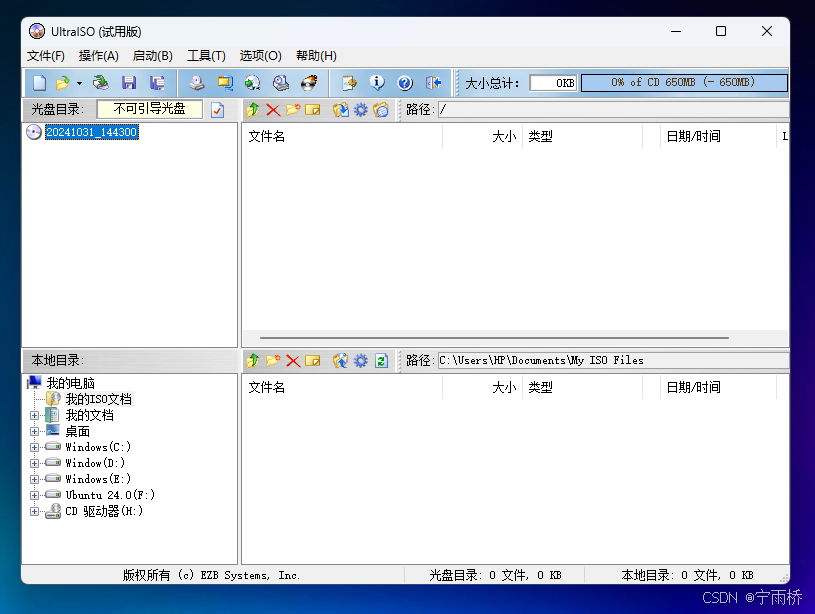Open the 操作(A) menu
Image resolution: width=815 pixels, height=614 pixels.
tap(99, 56)
